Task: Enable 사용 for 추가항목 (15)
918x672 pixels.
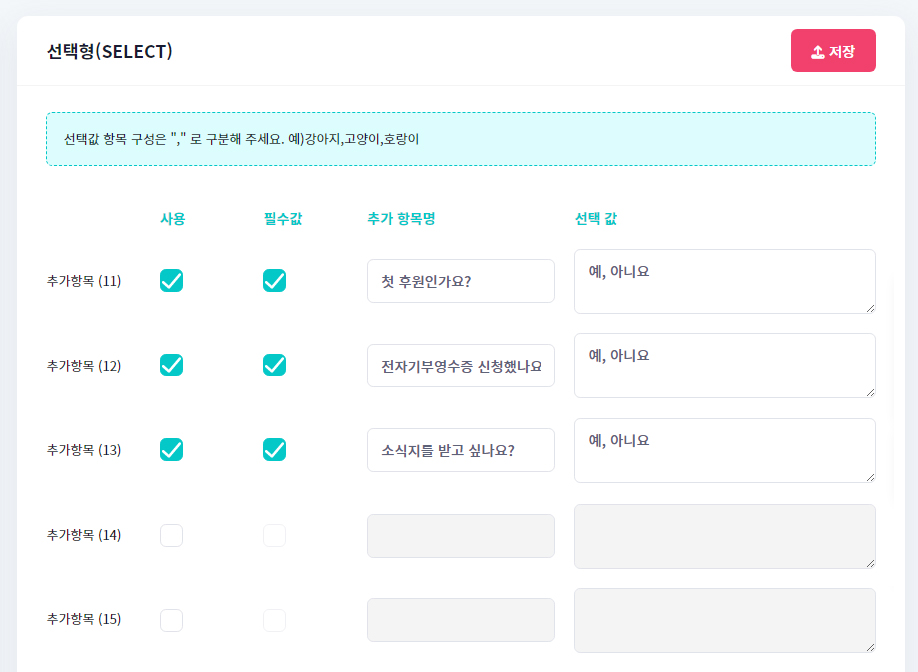Action: click(x=171, y=620)
